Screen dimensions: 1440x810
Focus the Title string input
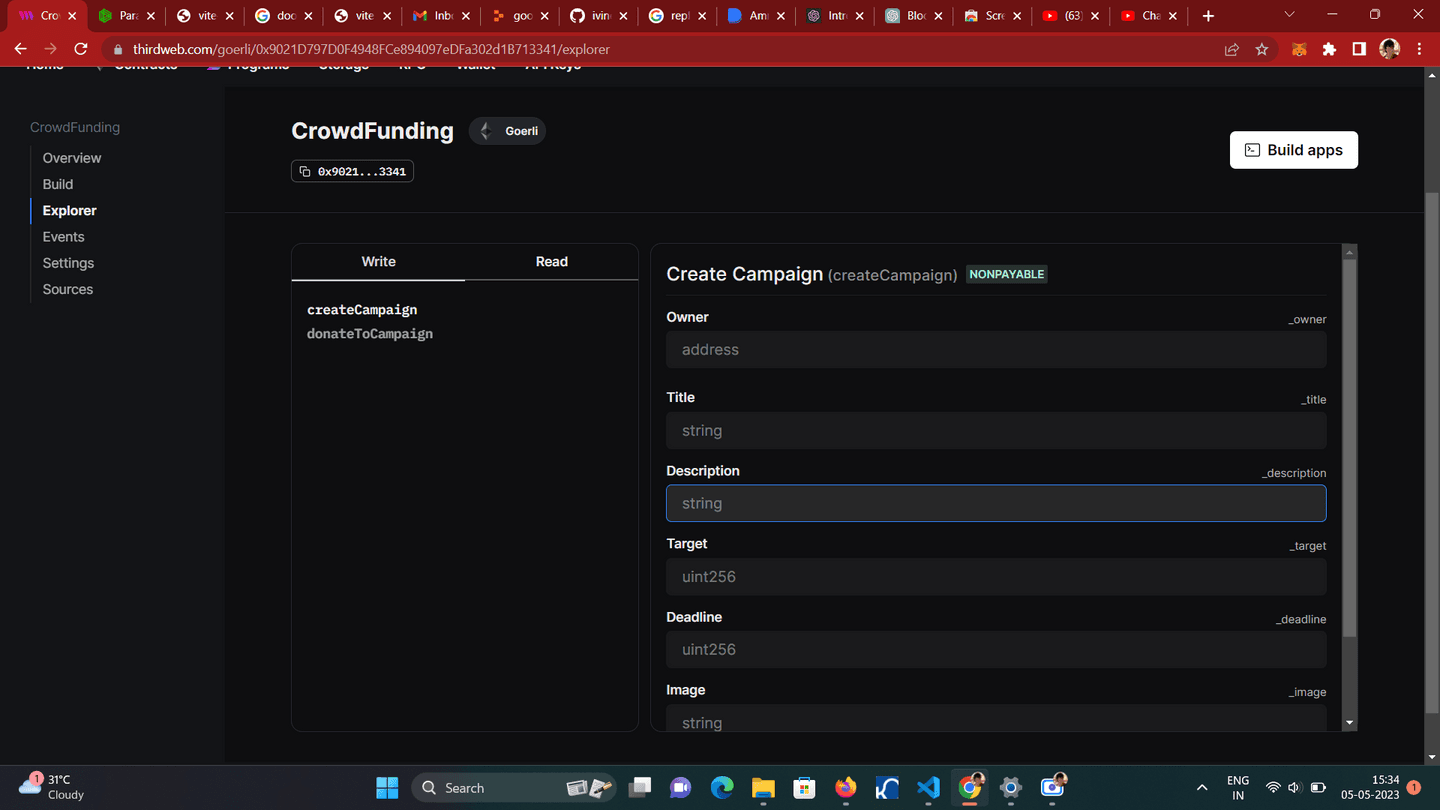coord(996,431)
